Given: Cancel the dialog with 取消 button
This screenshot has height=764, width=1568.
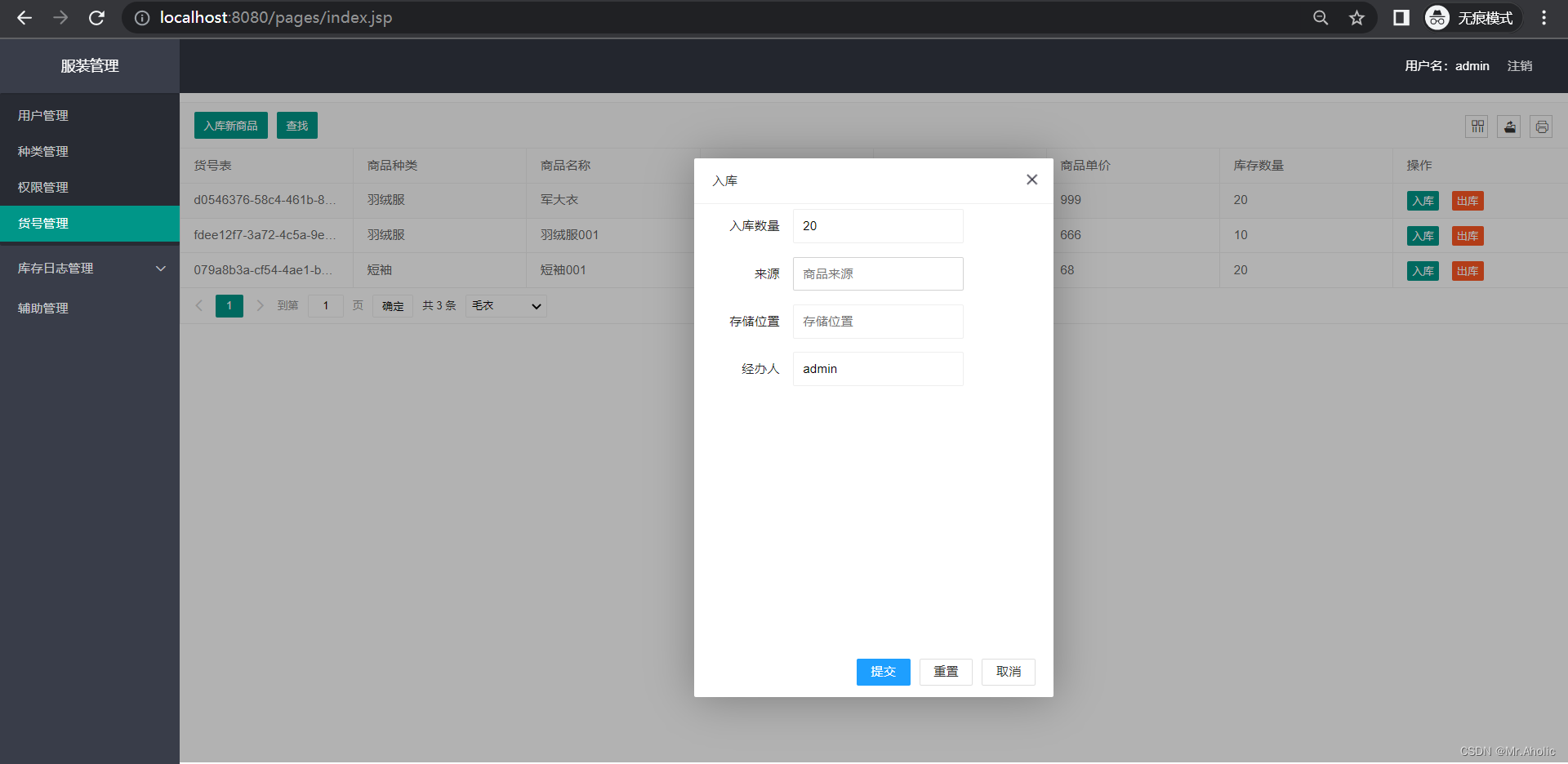Looking at the screenshot, I should pyautogui.click(x=1009, y=672).
